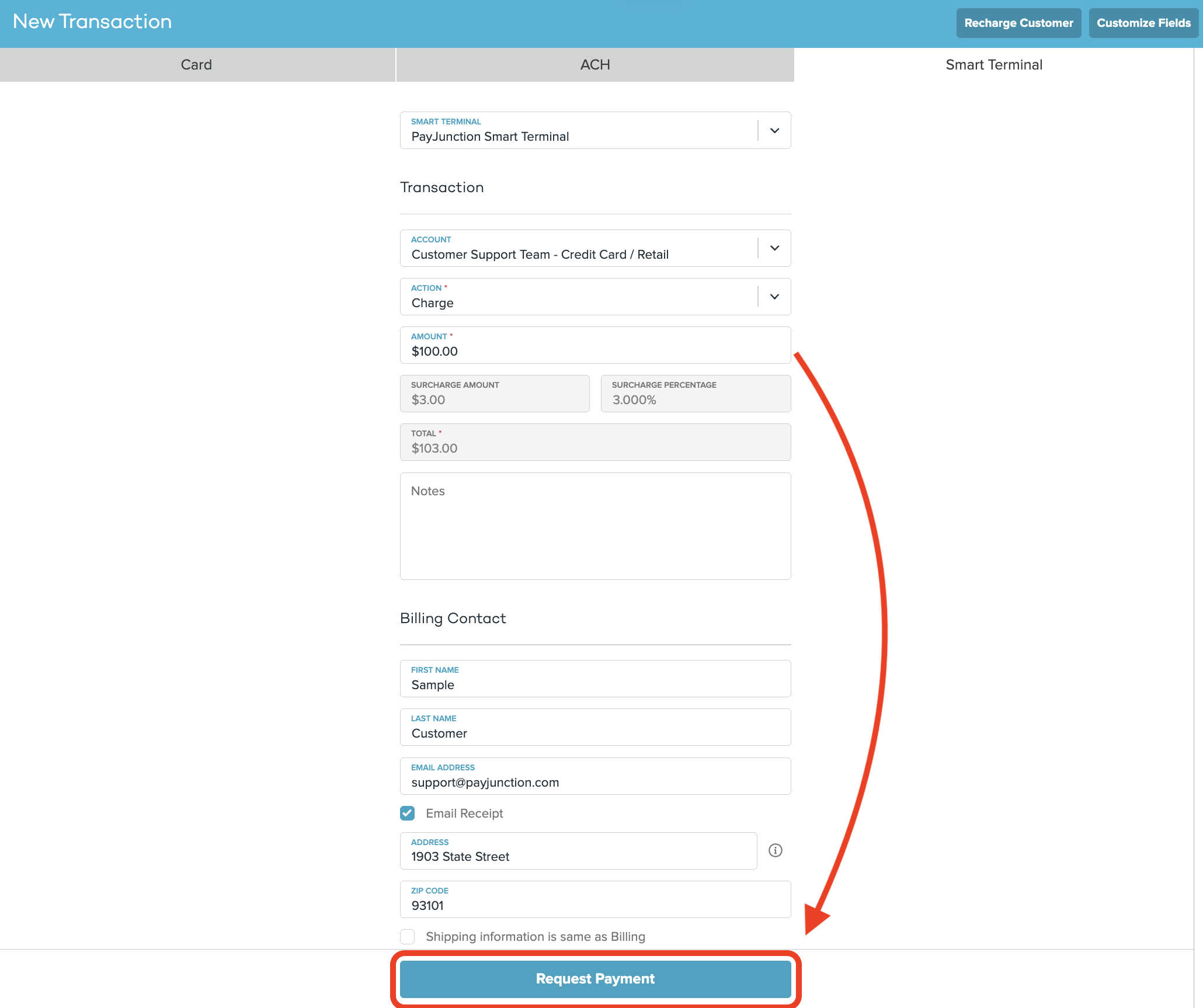The width and height of the screenshot is (1203, 1008).
Task: Click the Email Receipt label
Action: tap(464, 814)
